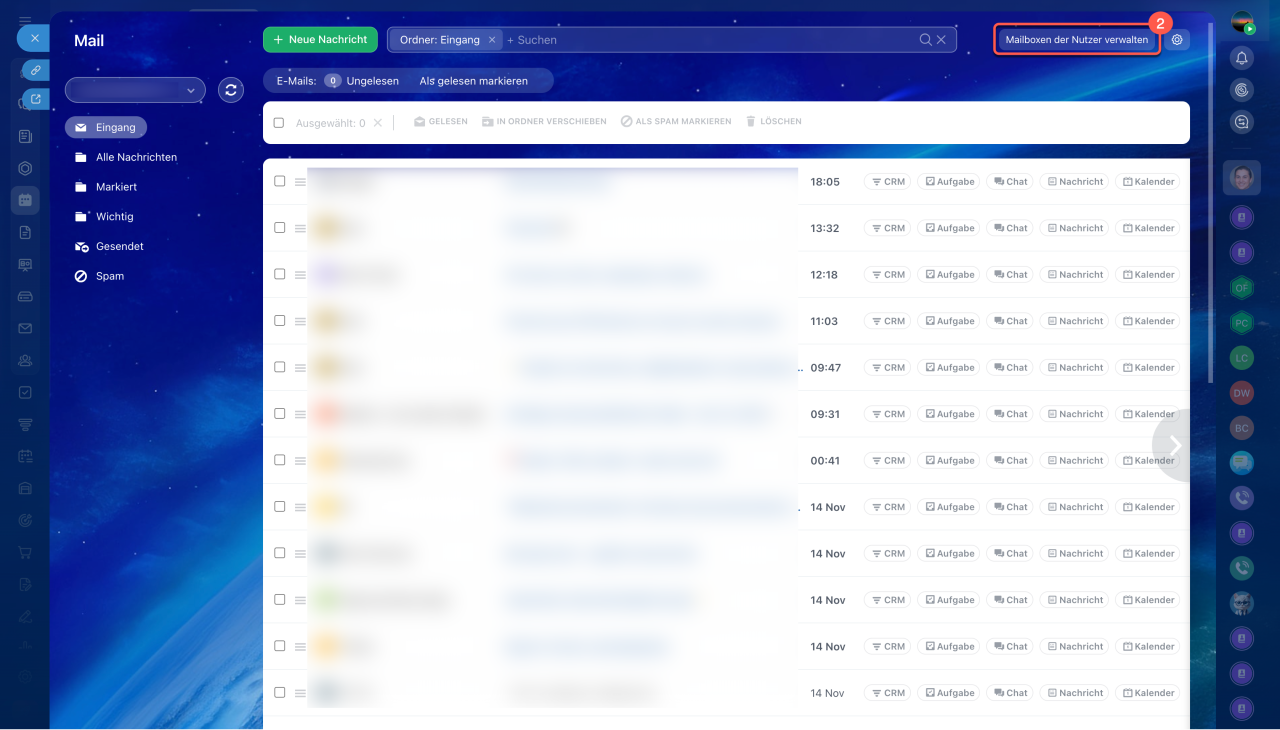Open the calendar icon in the left sidebar
Viewport: 1280px width, 730px height.
click(25, 200)
